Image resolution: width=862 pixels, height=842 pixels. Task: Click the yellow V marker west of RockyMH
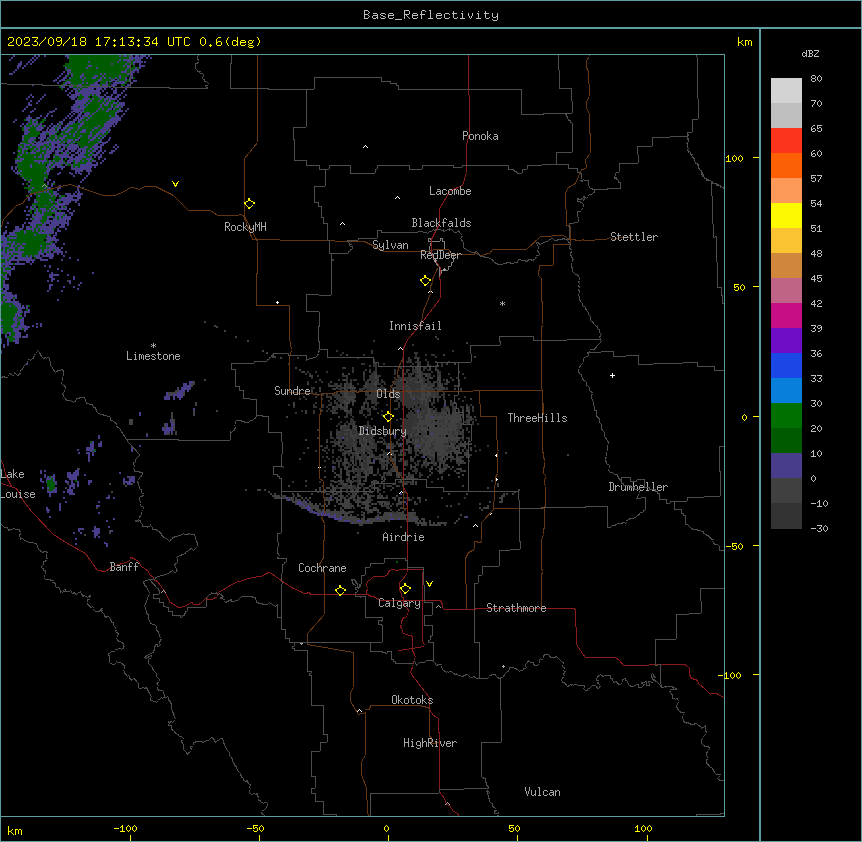click(175, 184)
